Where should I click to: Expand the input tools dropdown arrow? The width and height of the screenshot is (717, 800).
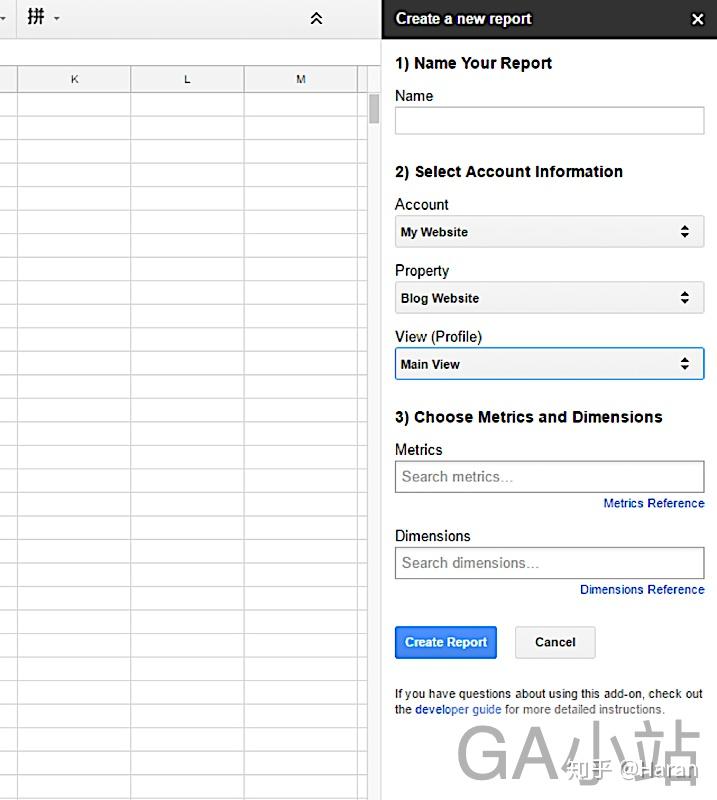pyautogui.click(x=57, y=18)
